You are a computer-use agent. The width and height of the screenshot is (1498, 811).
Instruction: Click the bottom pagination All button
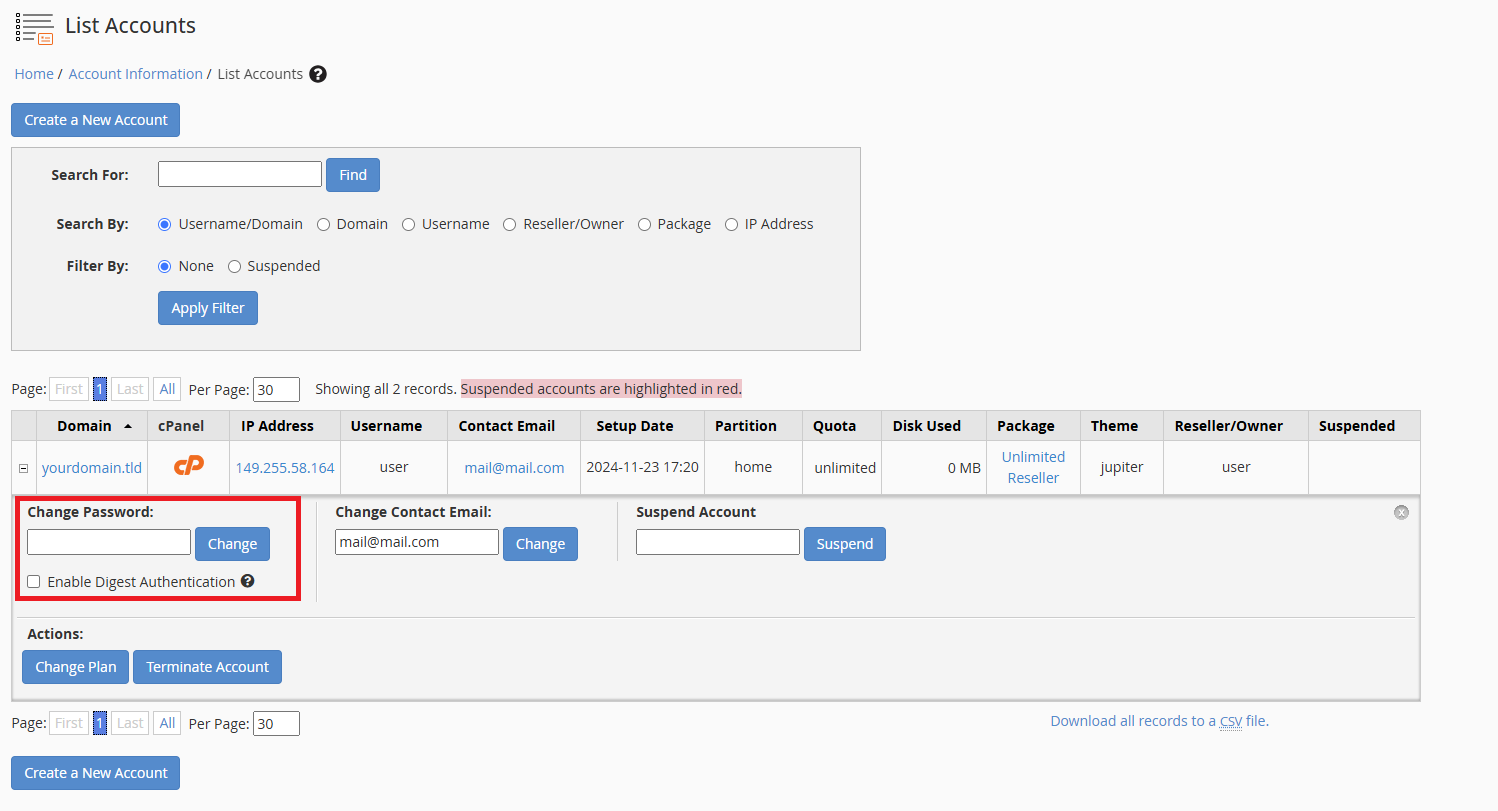coord(167,723)
